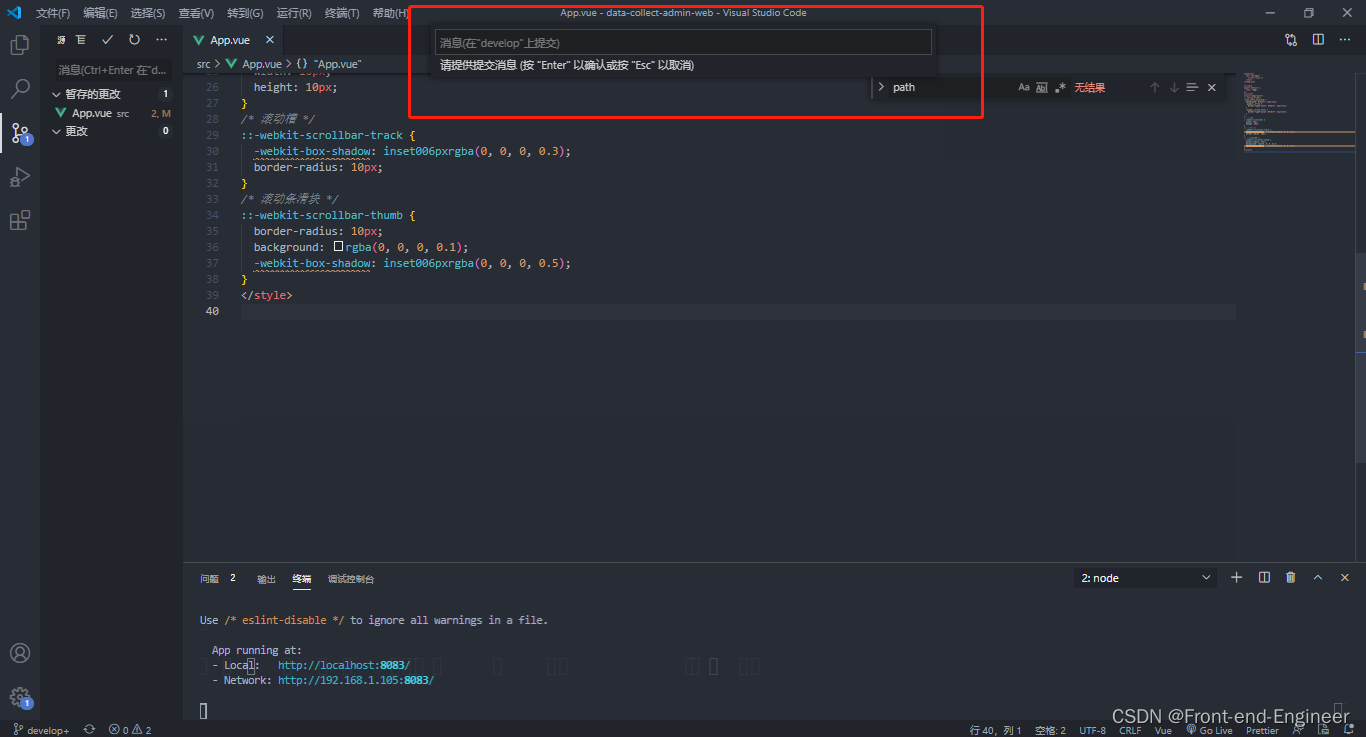The image size is (1366, 737).
Task: Select the App.vue editor tab
Action: click(229, 40)
